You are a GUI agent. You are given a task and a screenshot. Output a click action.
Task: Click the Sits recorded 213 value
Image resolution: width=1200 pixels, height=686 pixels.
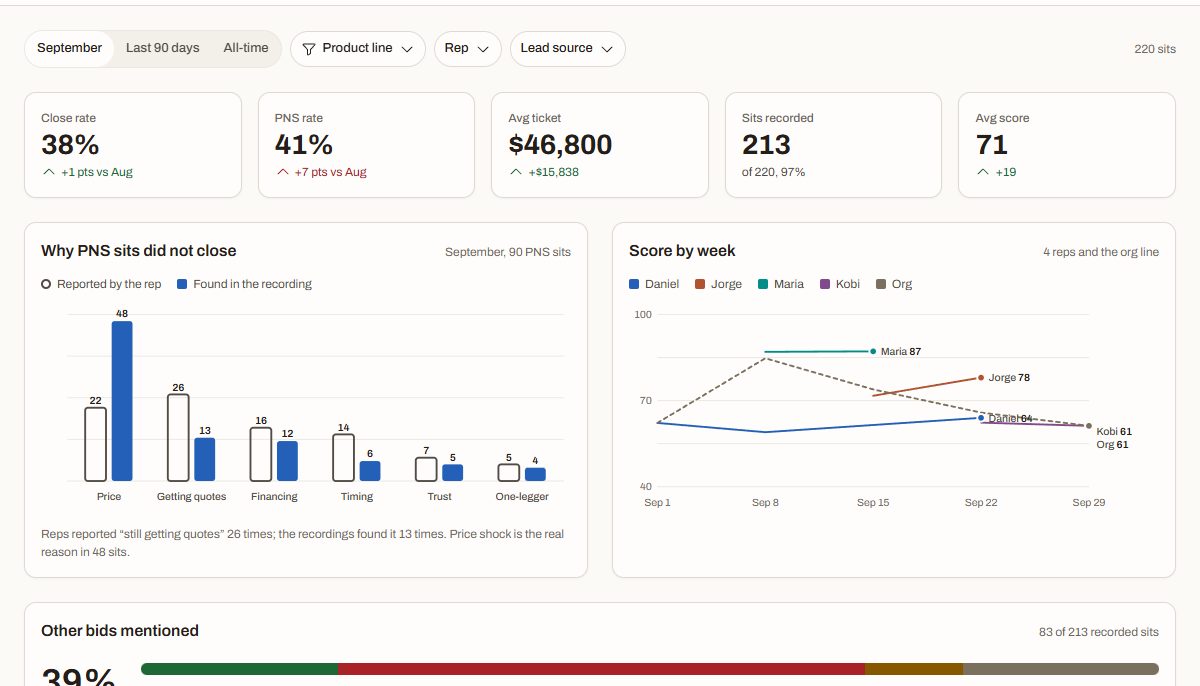(x=766, y=145)
